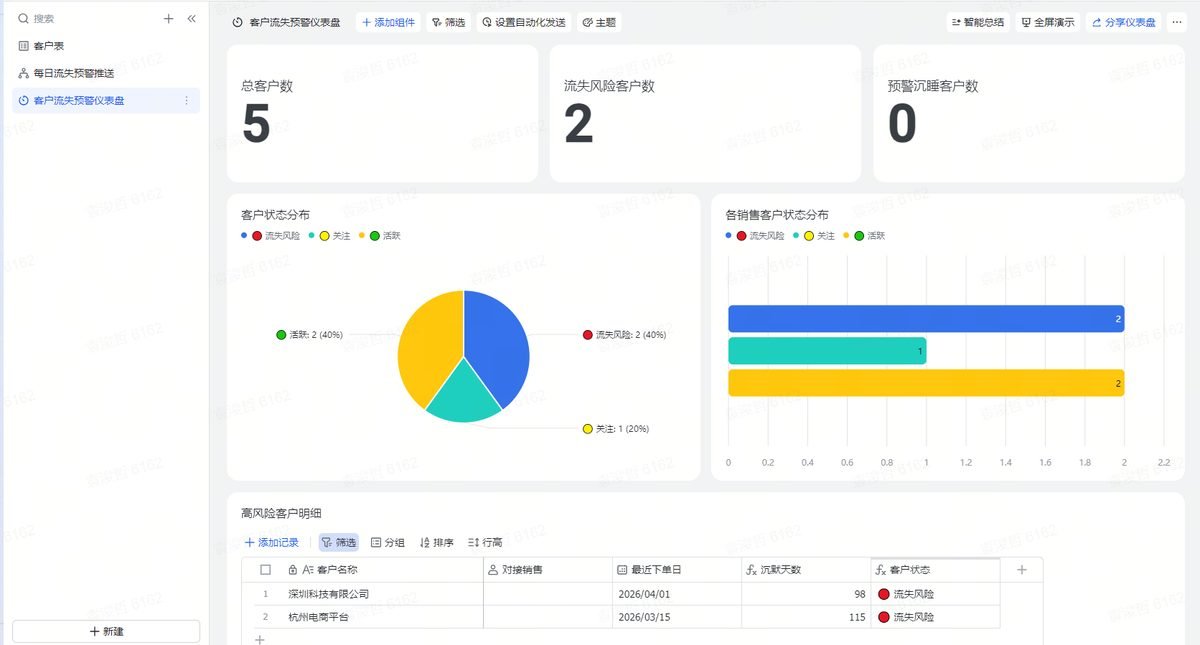Viewport: 1200px width, 645px height.
Task: Start 全屏演示 fullscreen presentation
Action: point(1047,22)
